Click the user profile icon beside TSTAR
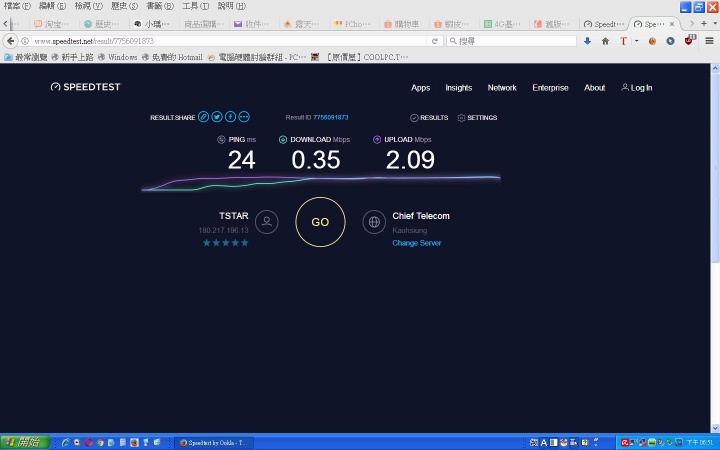720x450 pixels. (267, 222)
